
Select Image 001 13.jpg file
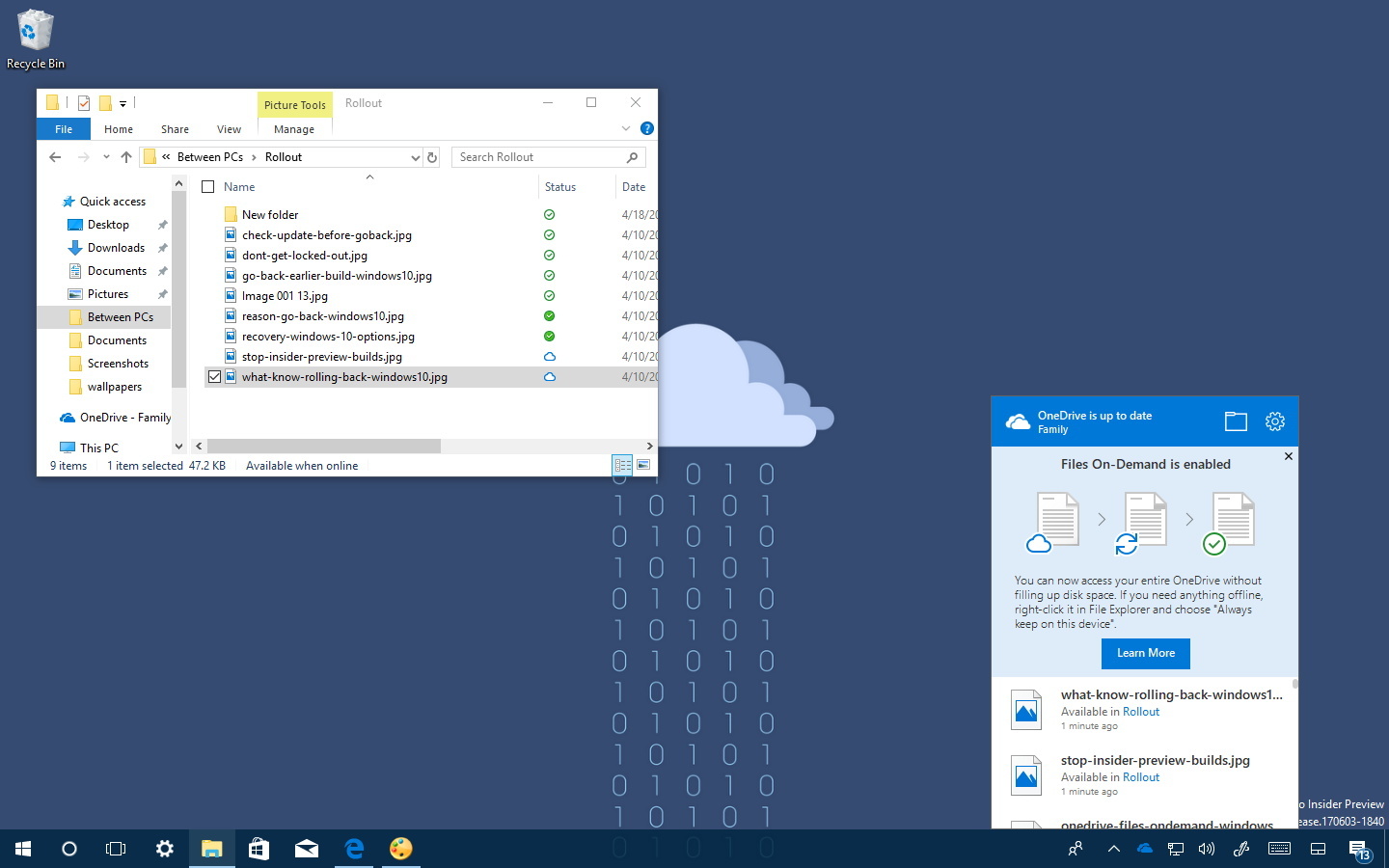pos(285,296)
